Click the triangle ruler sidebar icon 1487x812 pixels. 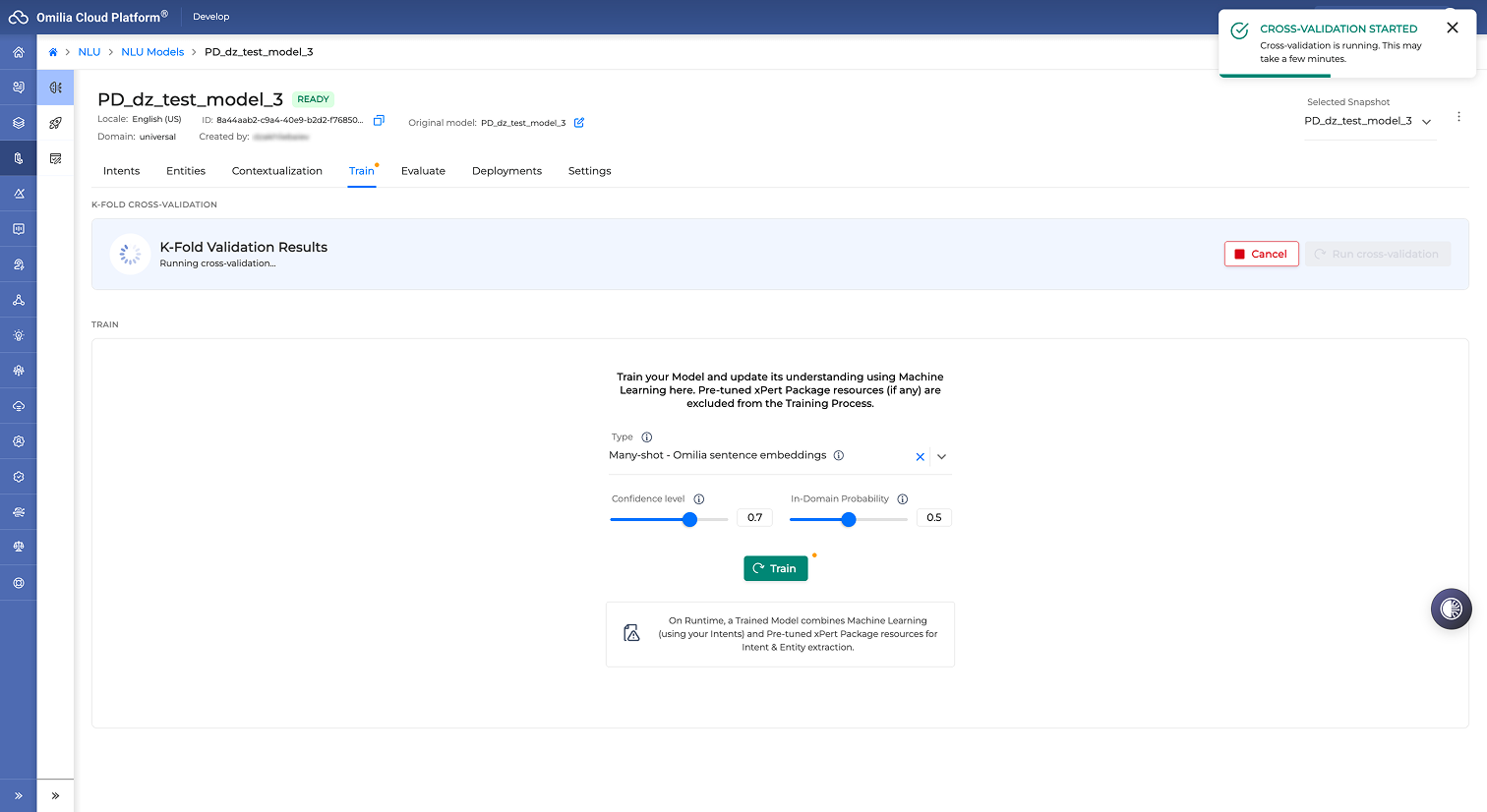coord(18,194)
